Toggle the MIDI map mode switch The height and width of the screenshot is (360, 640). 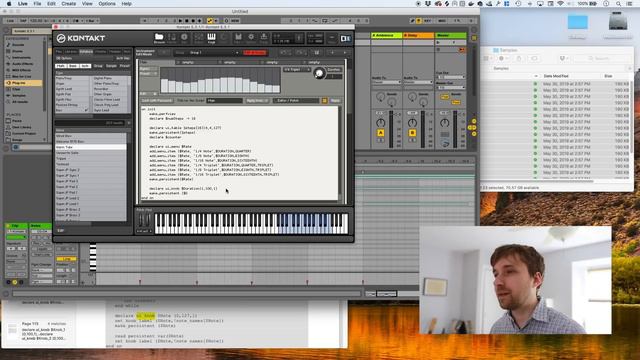(442, 20)
